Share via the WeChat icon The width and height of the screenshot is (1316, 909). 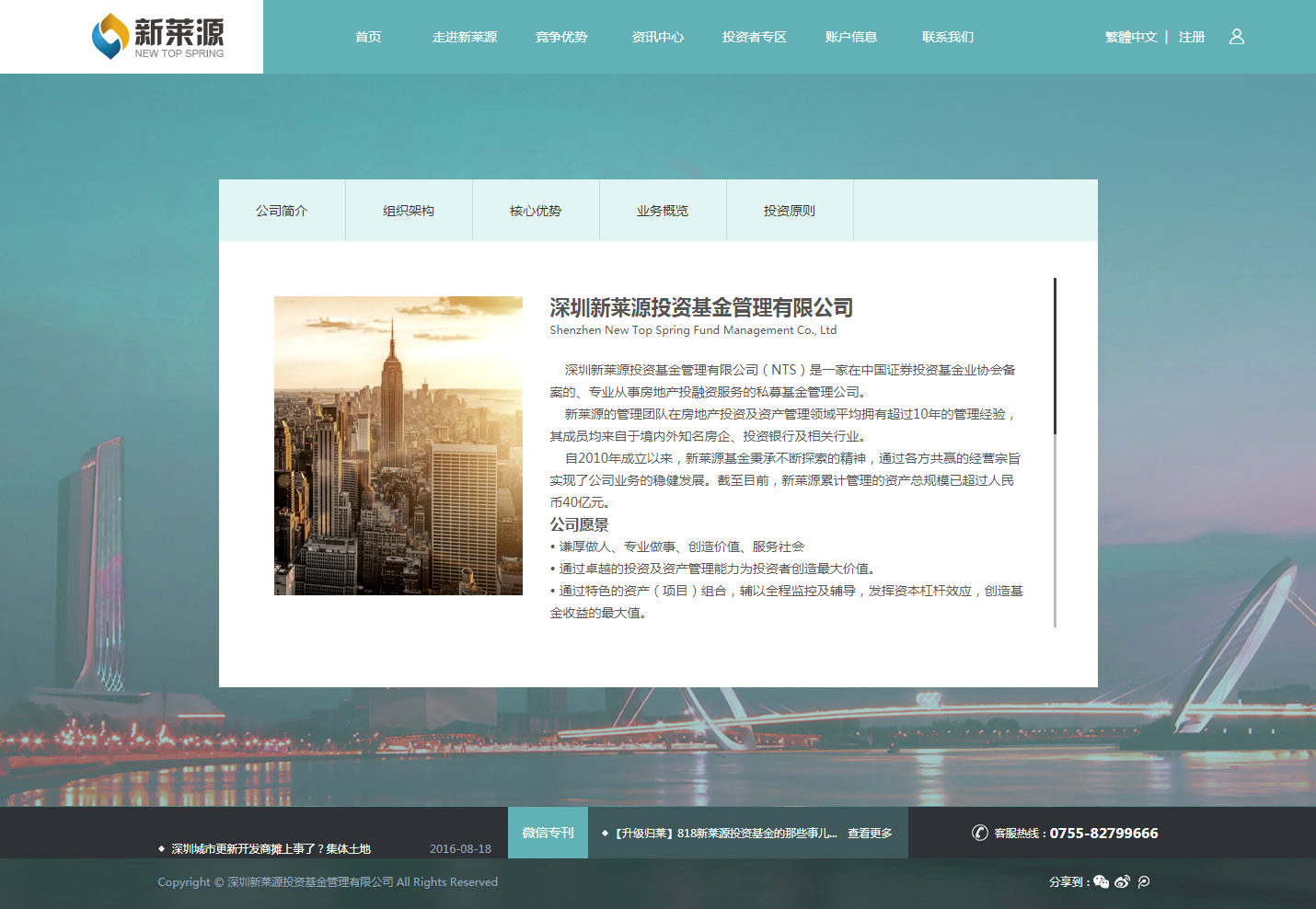[1101, 881]
